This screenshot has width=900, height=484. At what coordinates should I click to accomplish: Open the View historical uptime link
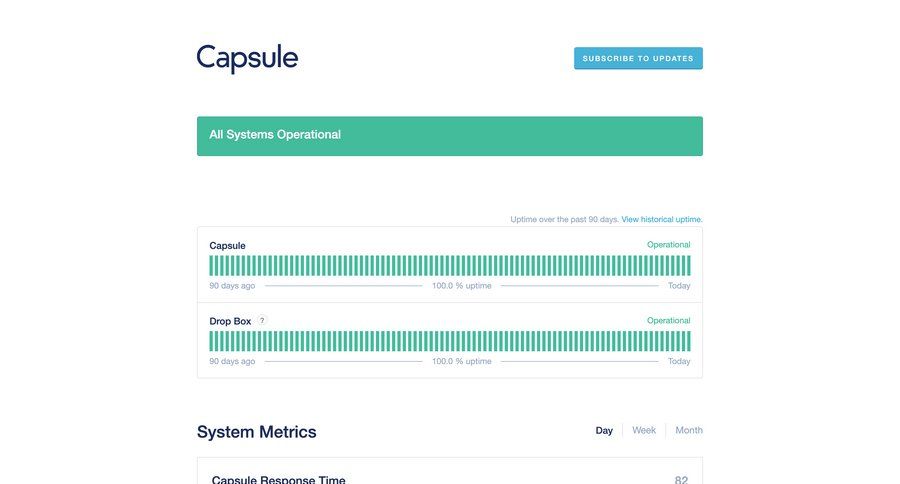point(662,219)
